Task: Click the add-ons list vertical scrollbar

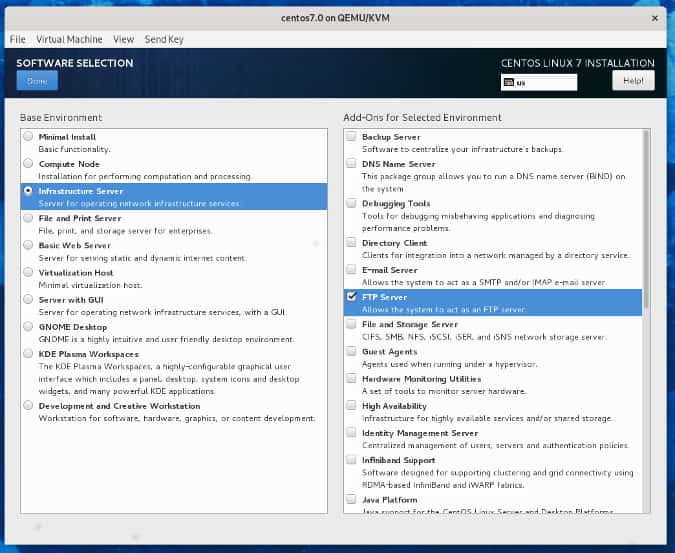Action: 646,220
